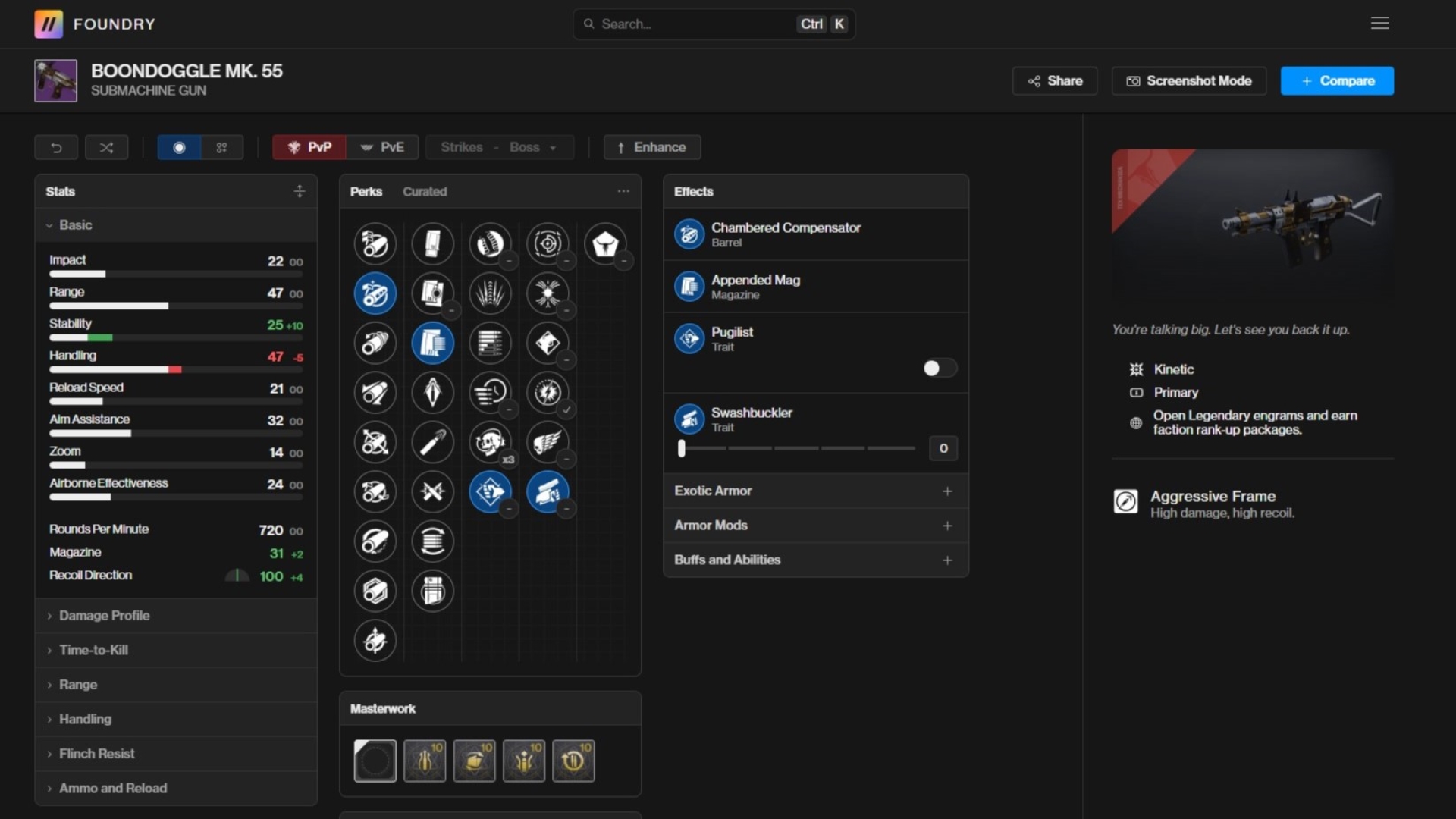The height and width of the screenshot is (819, 1456).
Task: Click the Swashbuckler stack slider track
Action: tap(796, 449)
